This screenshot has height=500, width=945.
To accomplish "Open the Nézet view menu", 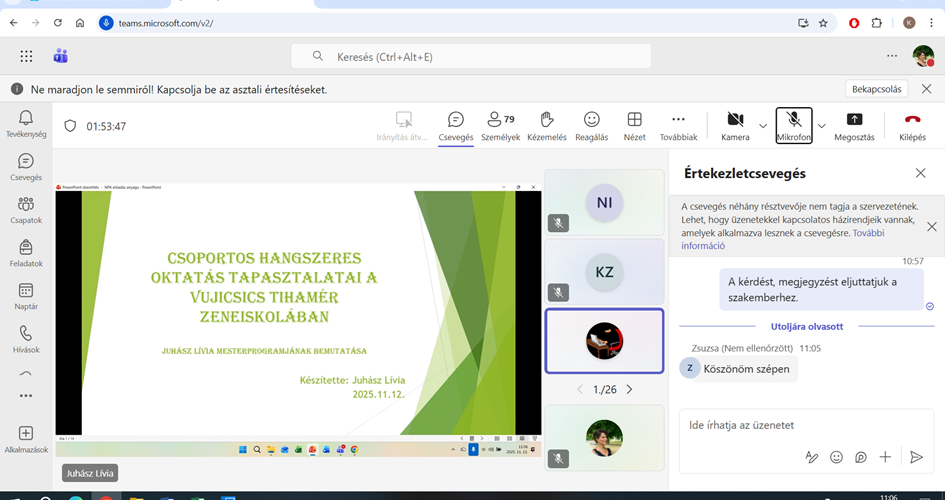I will click(x=634, y=125).
